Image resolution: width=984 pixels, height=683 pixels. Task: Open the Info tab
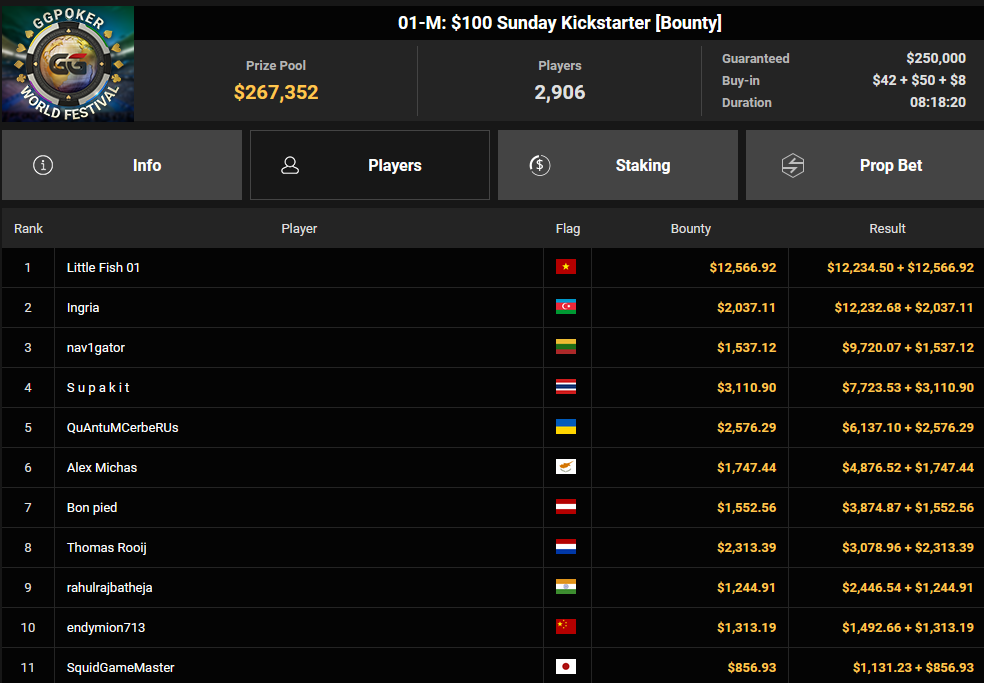(122, 165)
